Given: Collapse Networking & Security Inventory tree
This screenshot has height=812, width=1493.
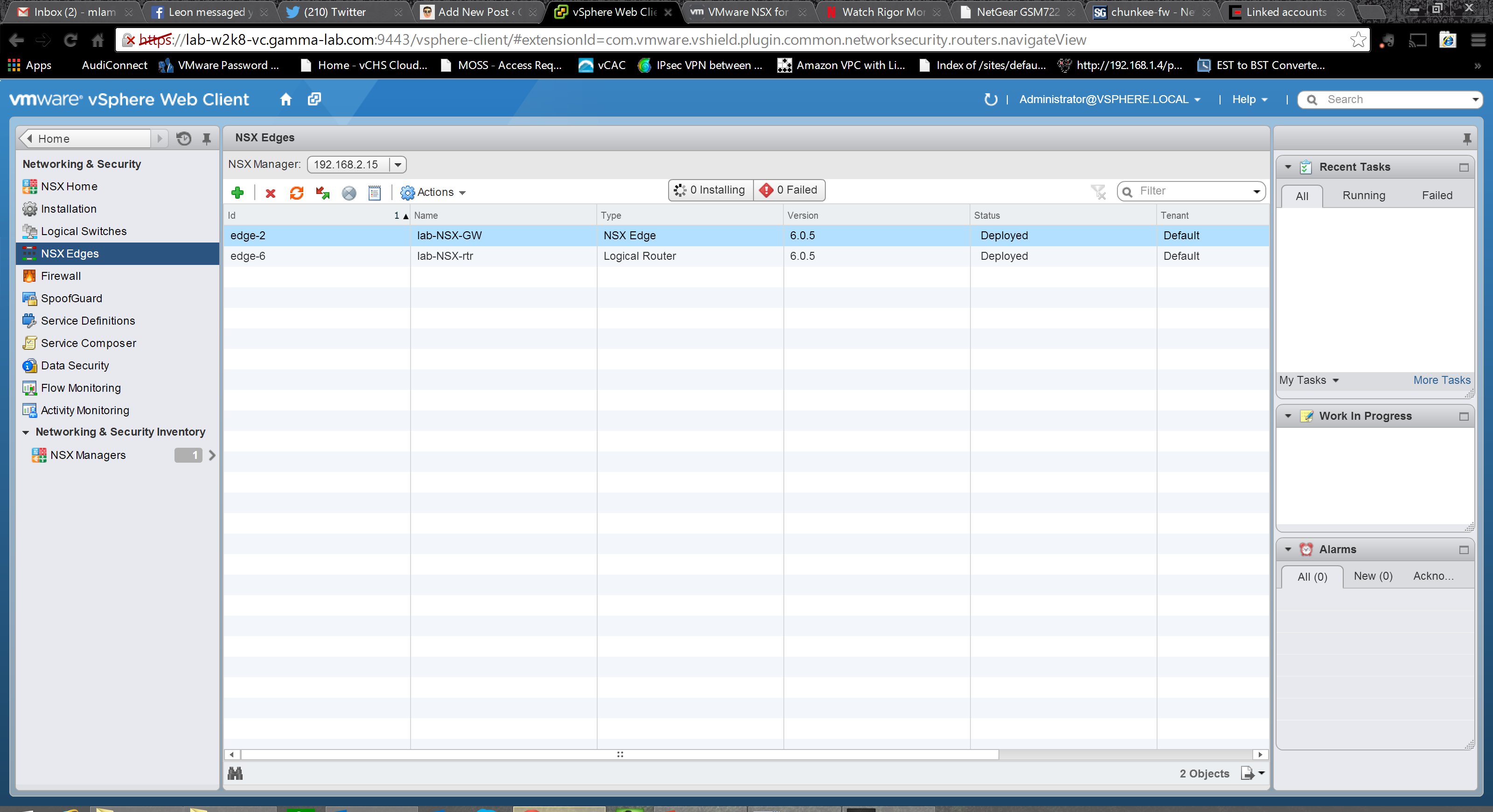Looking at the screenshot, I should (26, 432).
